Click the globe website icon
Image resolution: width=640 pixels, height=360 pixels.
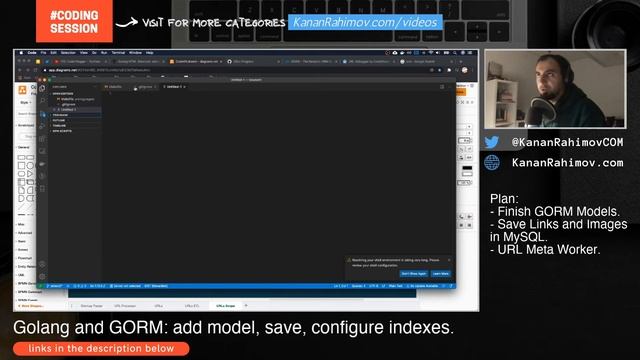point(492,162)
